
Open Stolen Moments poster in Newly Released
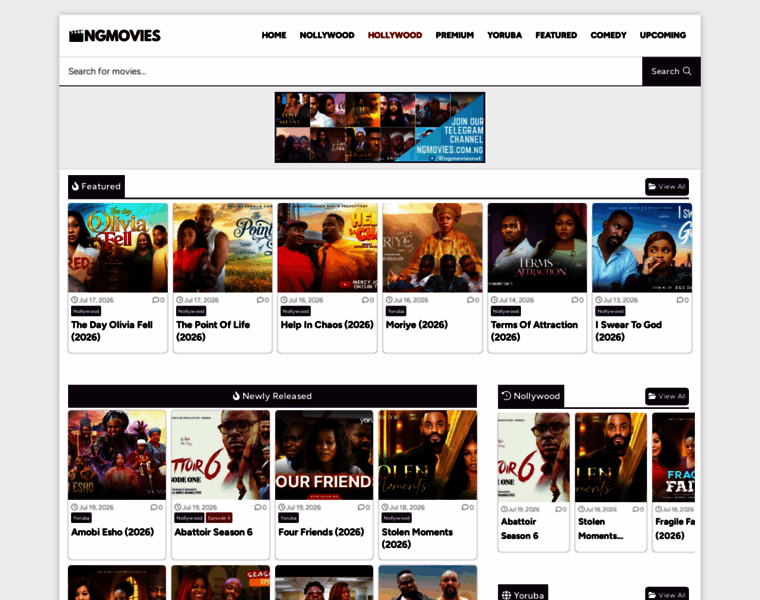(x=428, y=455)
